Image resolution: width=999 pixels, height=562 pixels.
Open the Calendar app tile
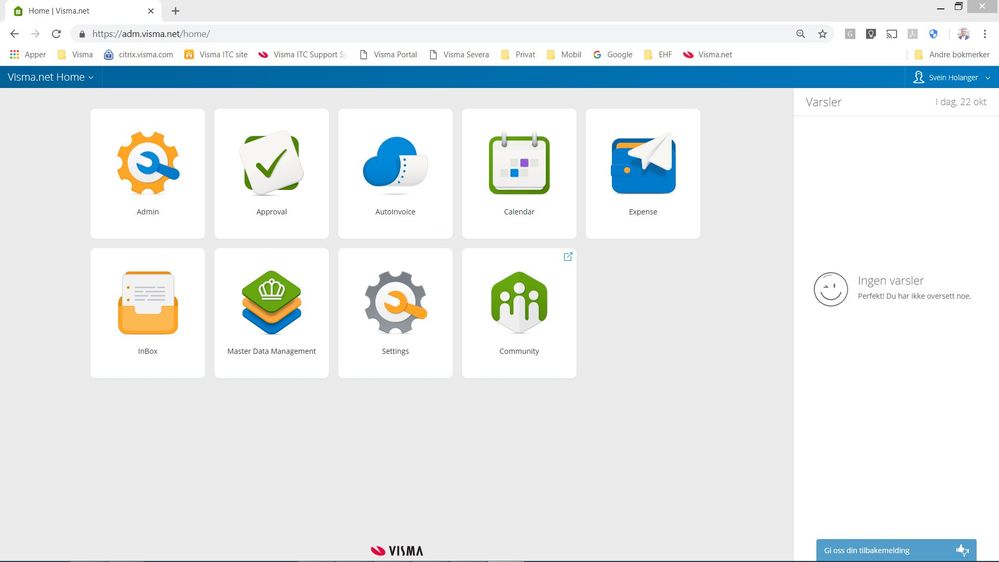tap(519, 173)
